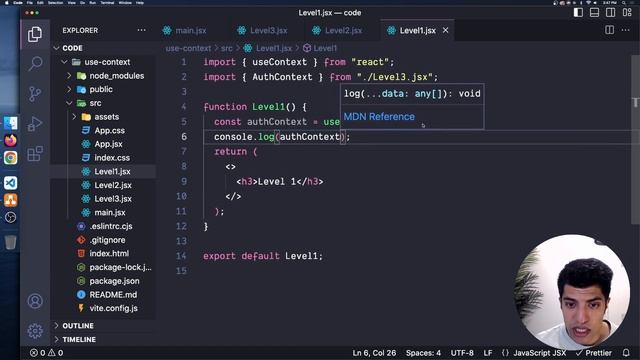
Task: Open Customize Layout icon
Action: [627, 13]
